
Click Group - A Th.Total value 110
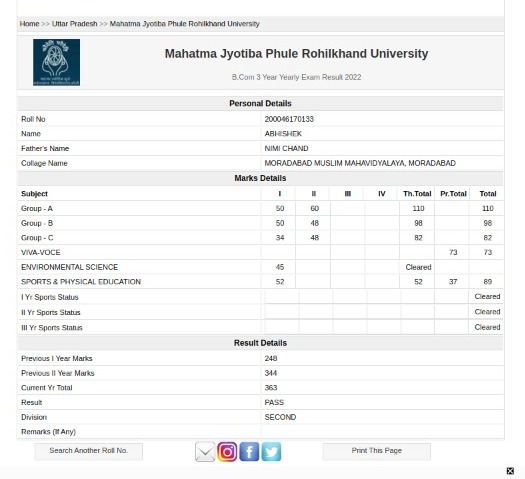tap(418, 209)
